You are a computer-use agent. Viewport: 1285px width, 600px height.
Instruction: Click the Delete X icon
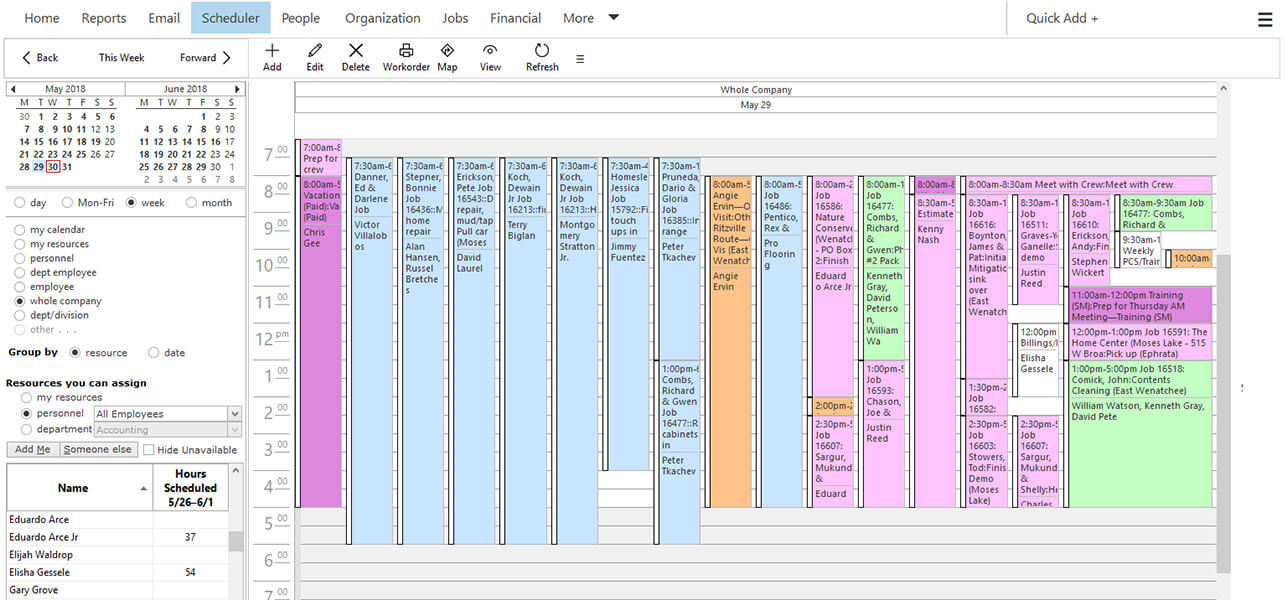(x=355, y=50)
